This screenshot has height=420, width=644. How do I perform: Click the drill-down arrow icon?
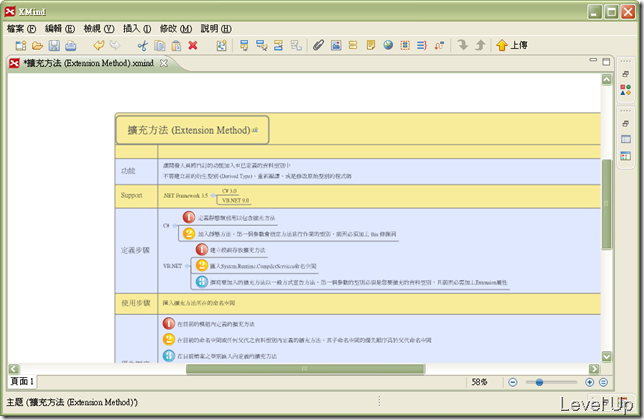click(463, 45)
